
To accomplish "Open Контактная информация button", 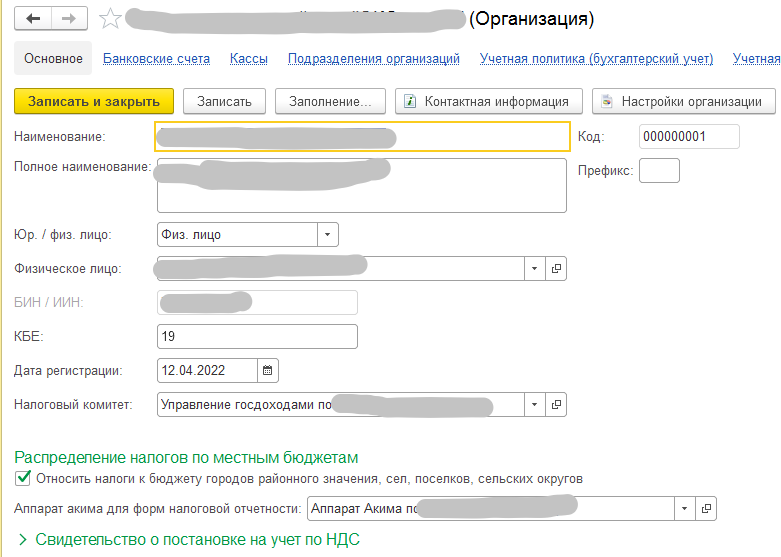I will point(488,101).
